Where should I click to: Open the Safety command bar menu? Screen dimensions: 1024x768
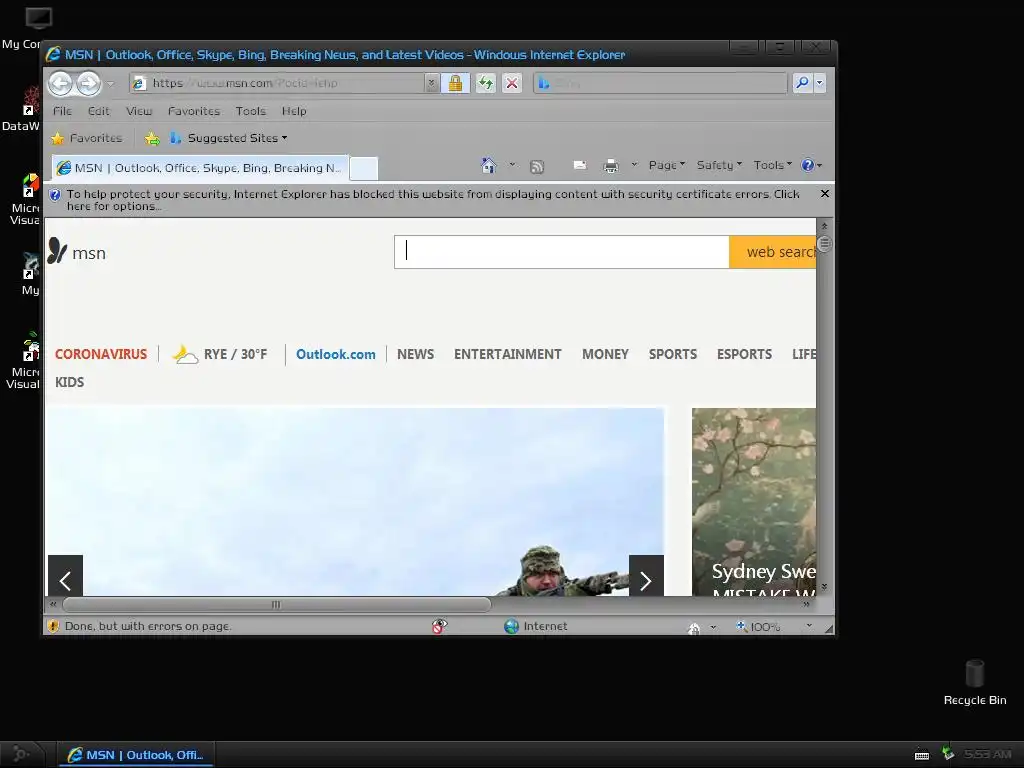[x=719, y=165]
